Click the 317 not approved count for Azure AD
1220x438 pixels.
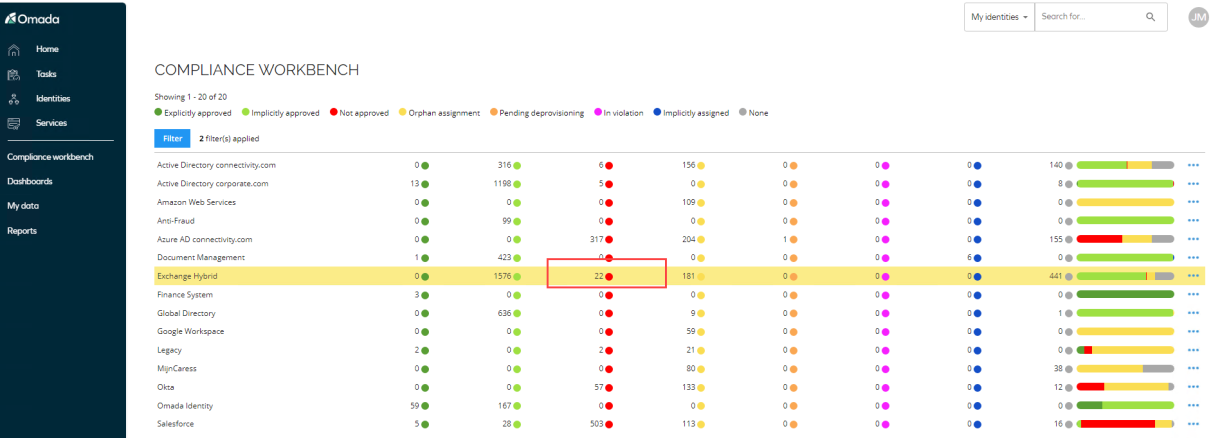594,239
